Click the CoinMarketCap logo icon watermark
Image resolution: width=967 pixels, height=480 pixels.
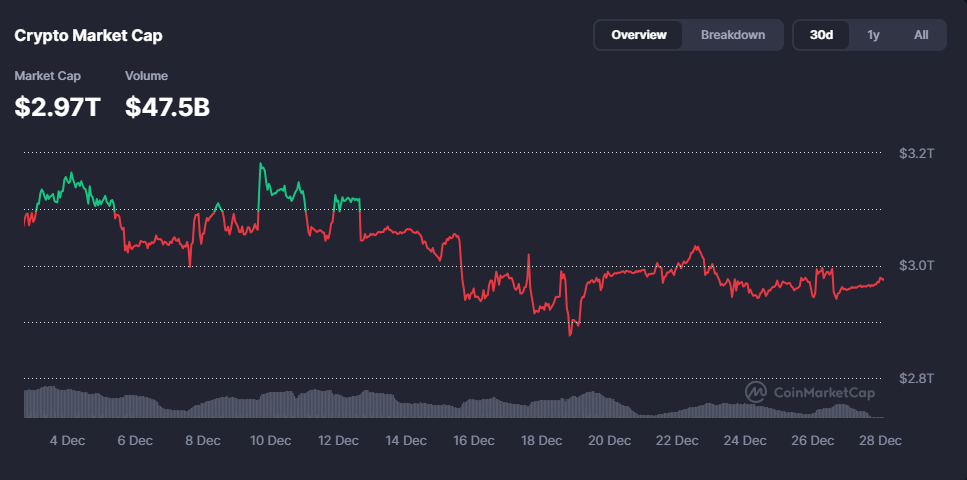pyautogui.click(x=756, y=393)
